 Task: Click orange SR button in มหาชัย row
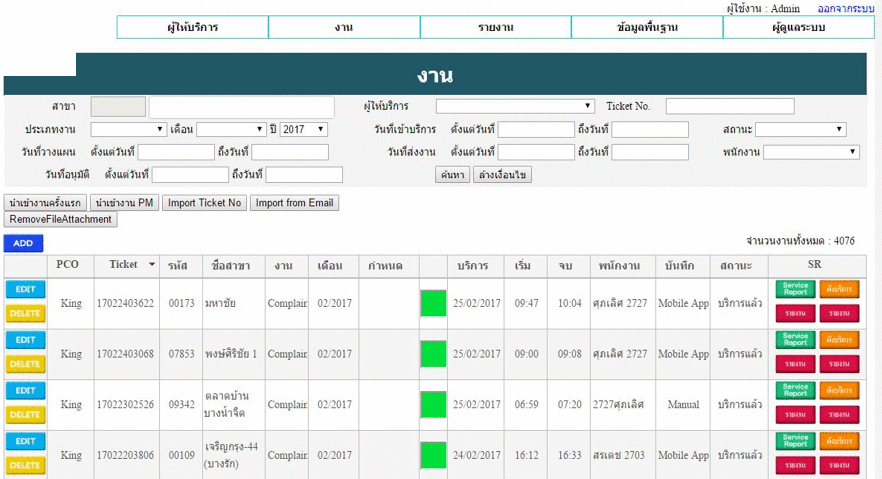(839, 288)
